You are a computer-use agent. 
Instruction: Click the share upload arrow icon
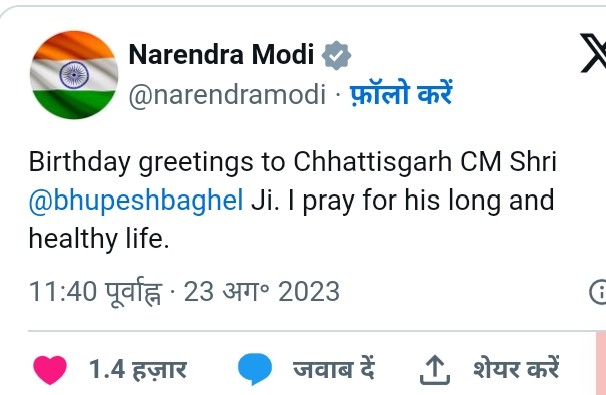(x=434, y=370)
